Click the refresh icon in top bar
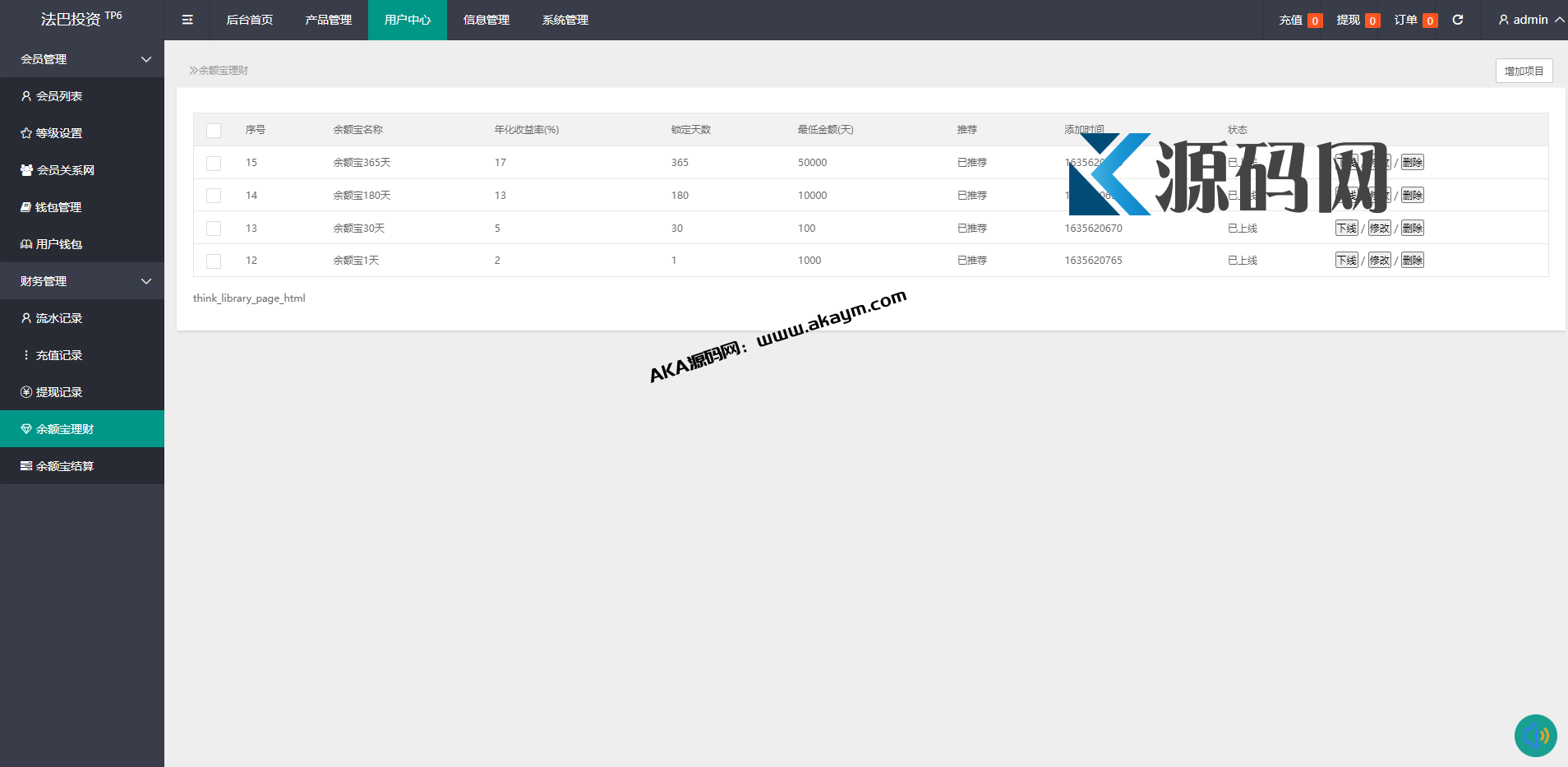 click(1458, 20)
